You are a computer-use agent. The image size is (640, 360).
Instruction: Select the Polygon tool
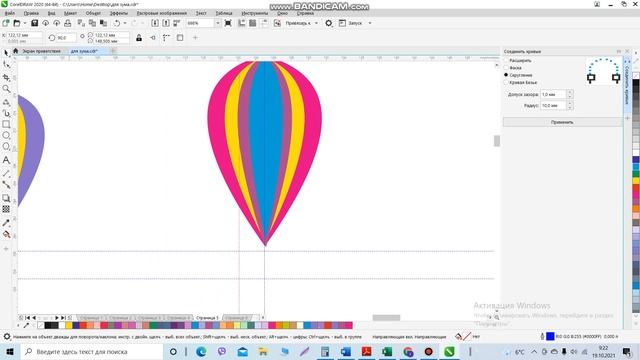pyautogui.click(x=6, y=147)
